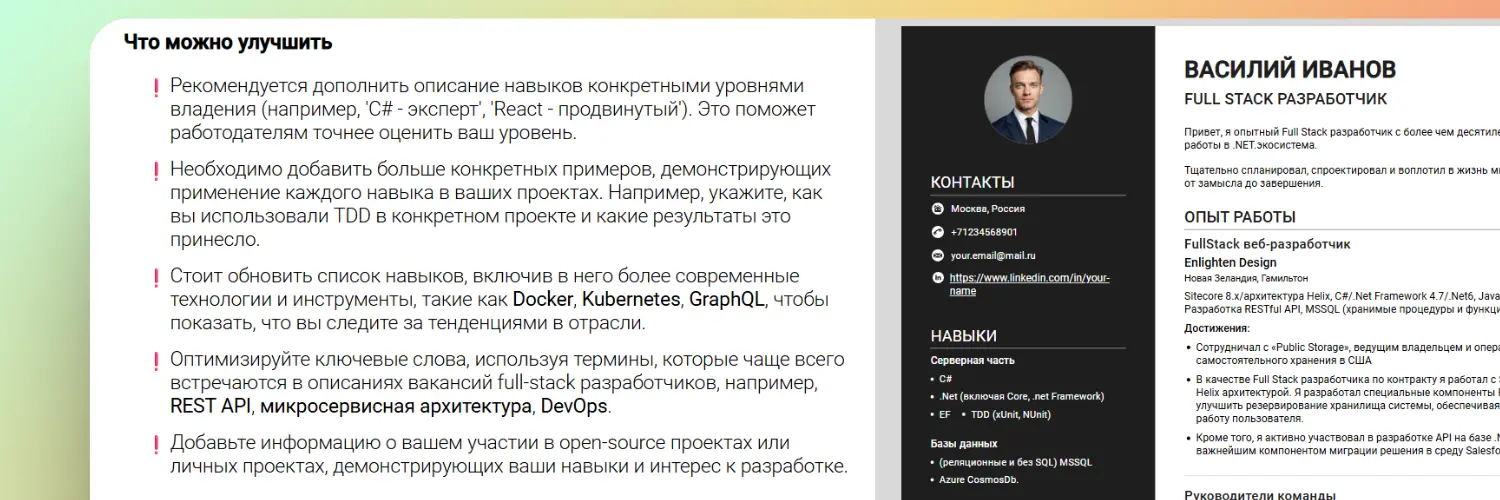Click the 'C#' skill item
Screen dimensions: 1500x500
946,379
